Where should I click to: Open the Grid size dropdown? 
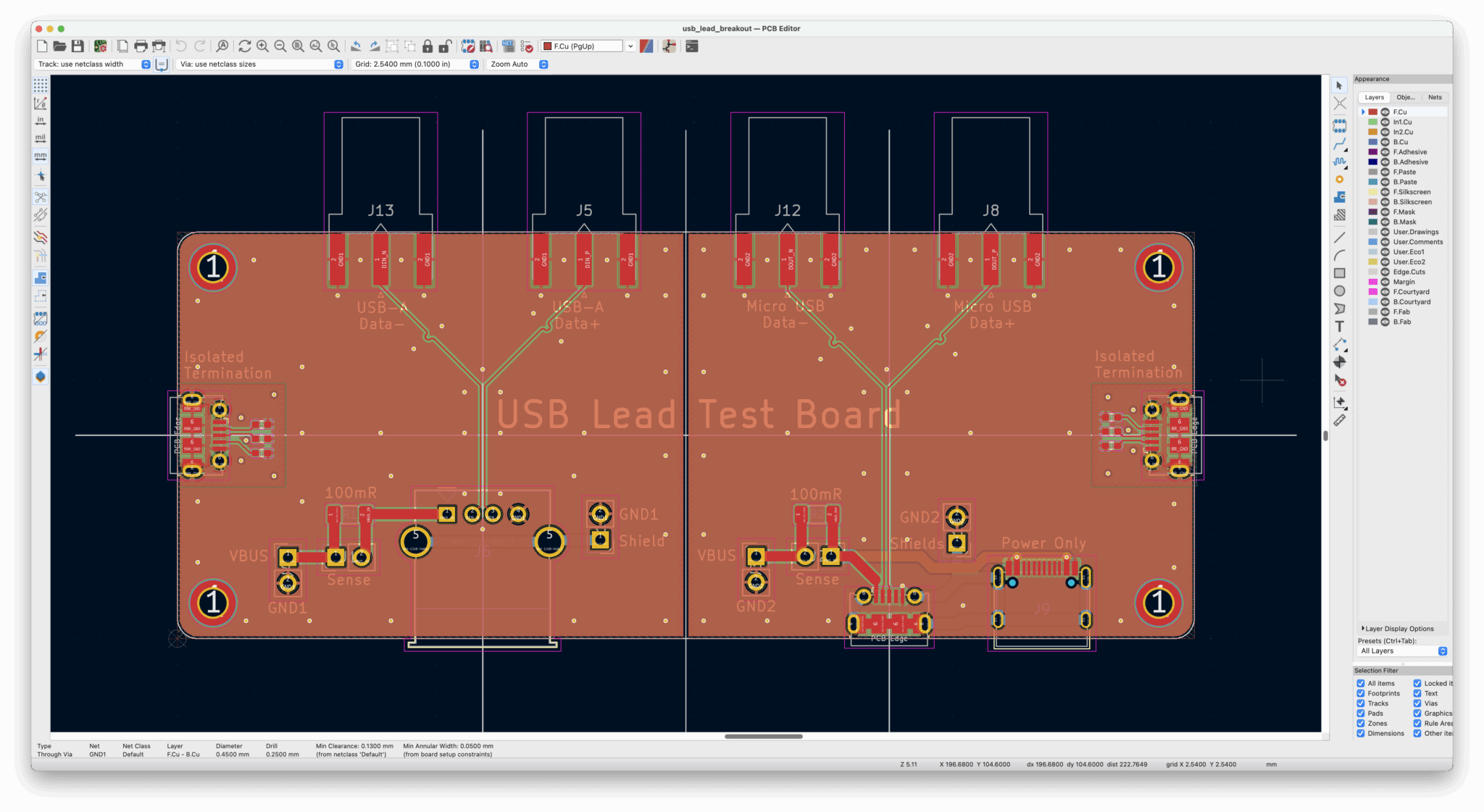[474, 64]
